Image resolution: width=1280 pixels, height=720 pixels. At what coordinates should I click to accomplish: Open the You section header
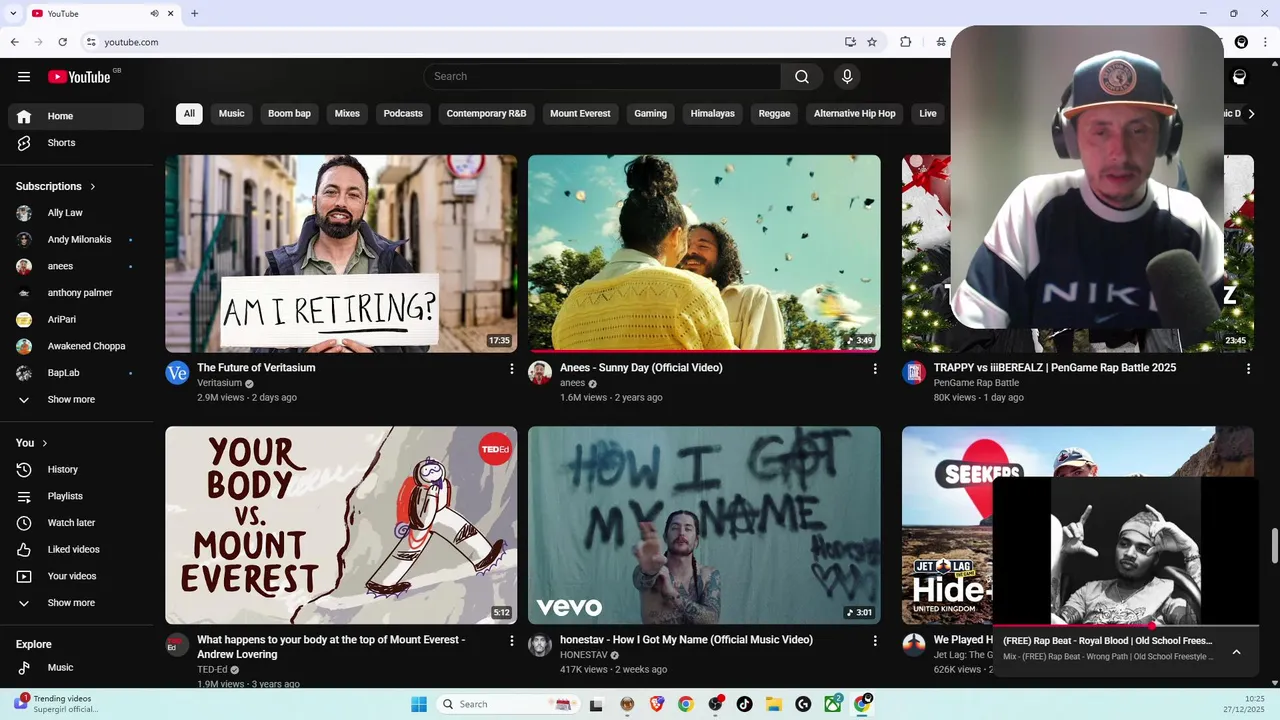[32, 443]
